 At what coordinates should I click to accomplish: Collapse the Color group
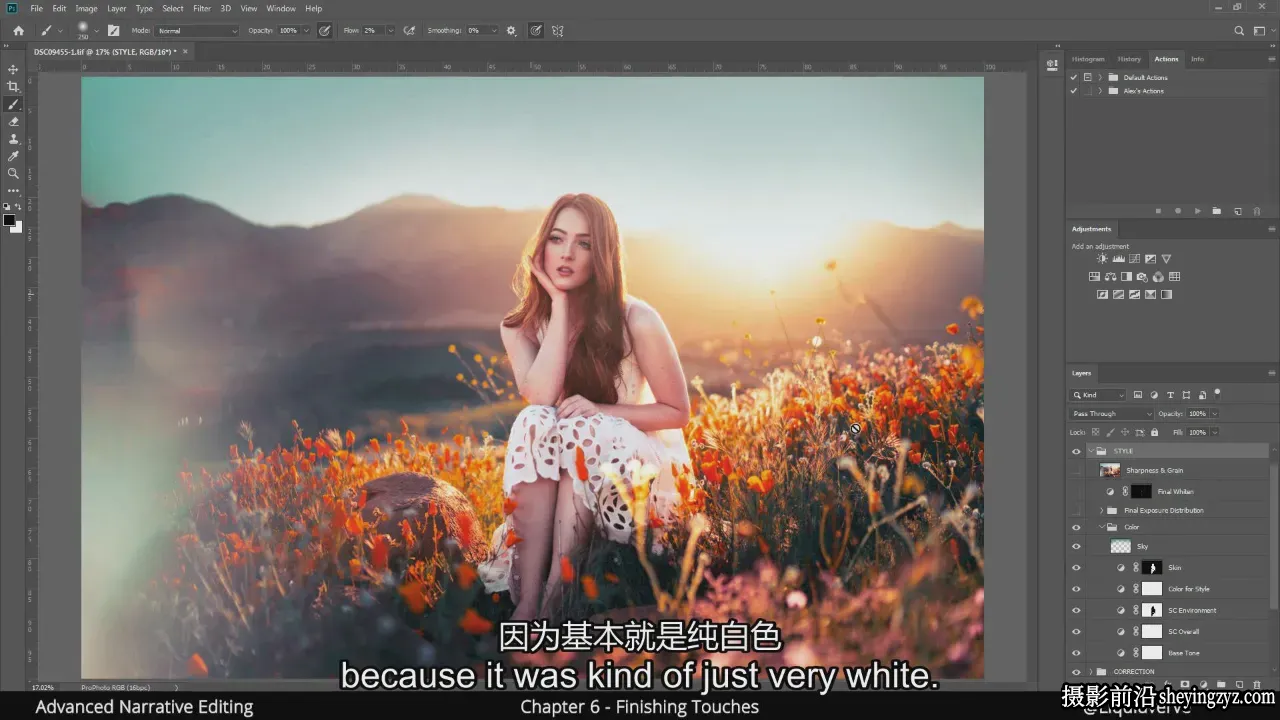[x=1102, y=527]
